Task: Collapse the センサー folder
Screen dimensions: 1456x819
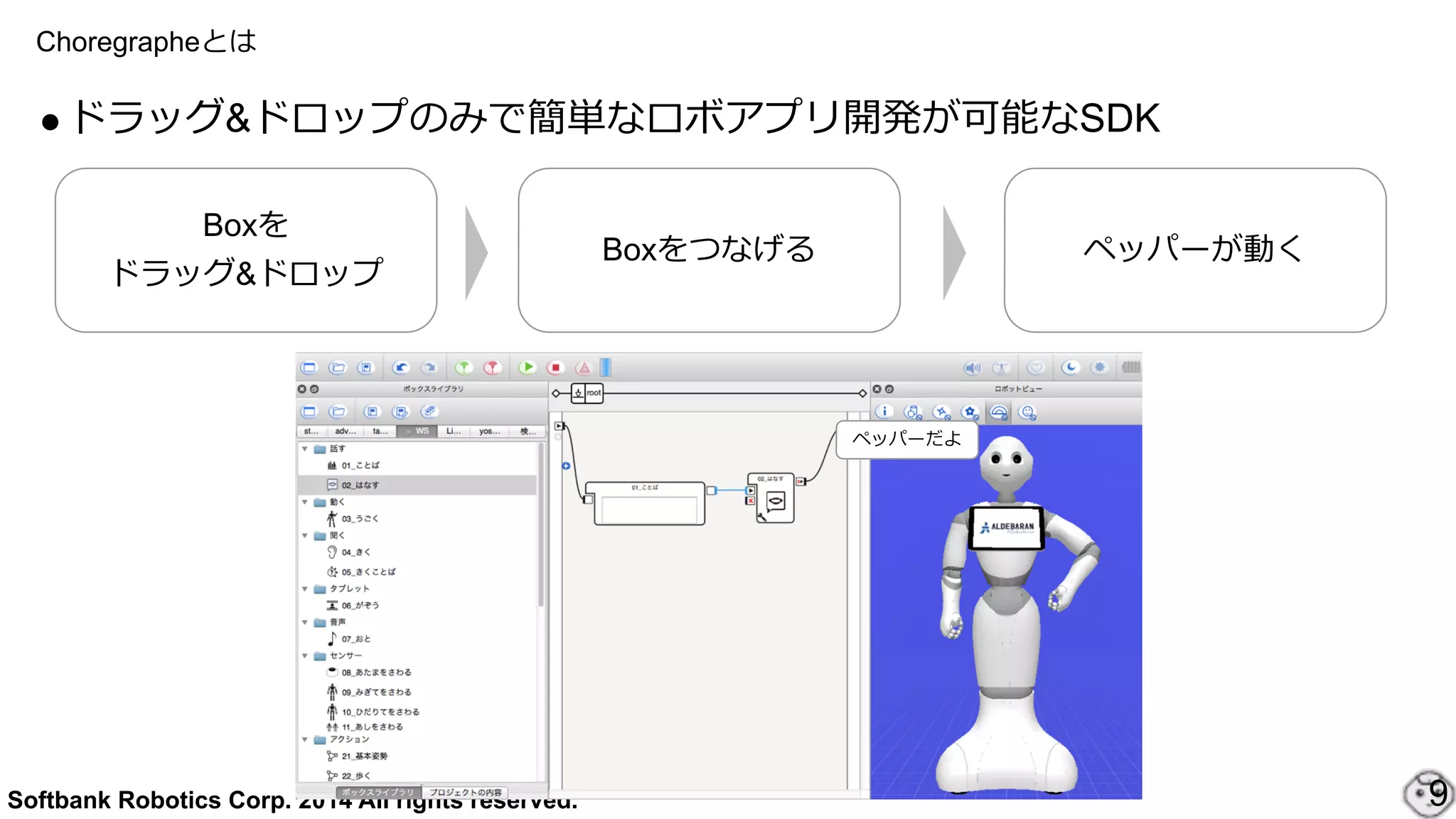Action: [x=305, y=655]
